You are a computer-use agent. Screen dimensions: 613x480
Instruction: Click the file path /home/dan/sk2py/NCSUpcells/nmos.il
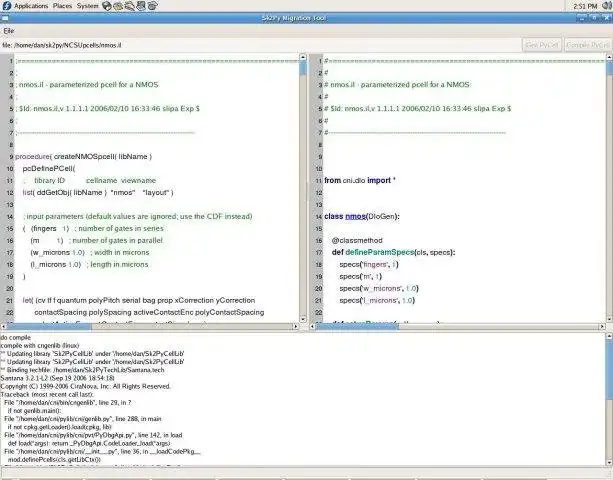67,45
